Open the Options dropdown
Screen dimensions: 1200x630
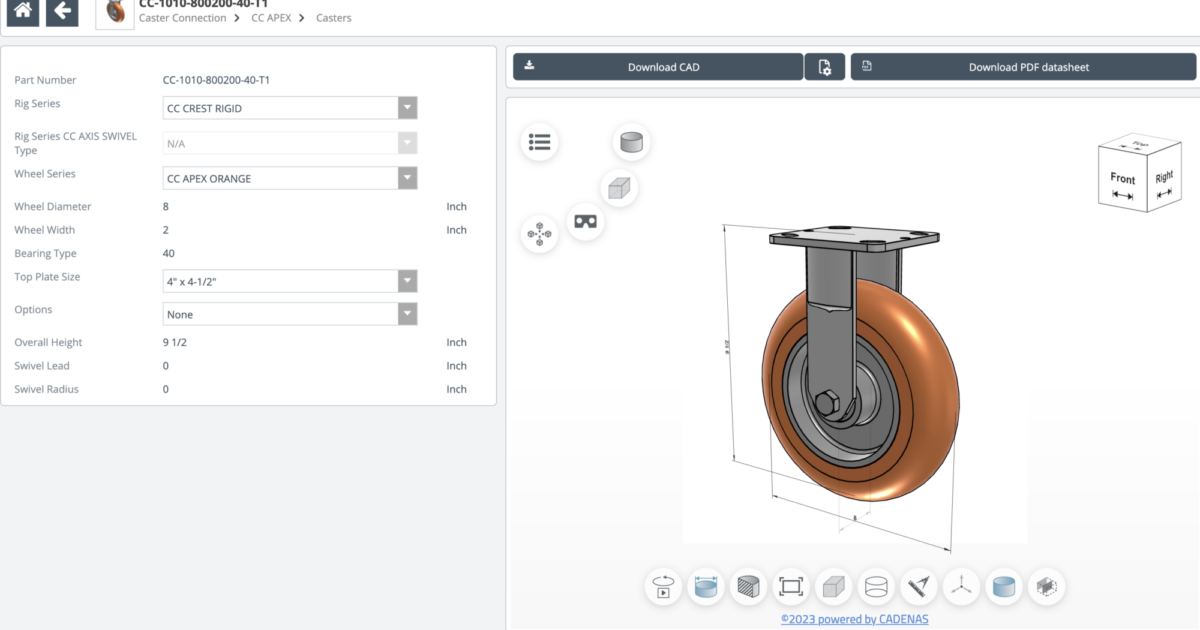point(407,313)
